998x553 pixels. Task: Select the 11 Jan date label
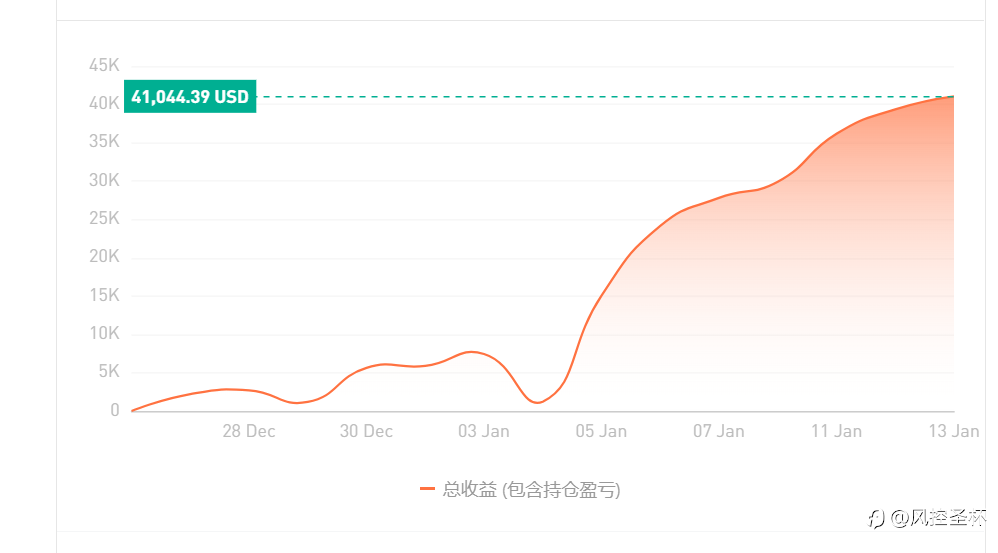(836, 431)
